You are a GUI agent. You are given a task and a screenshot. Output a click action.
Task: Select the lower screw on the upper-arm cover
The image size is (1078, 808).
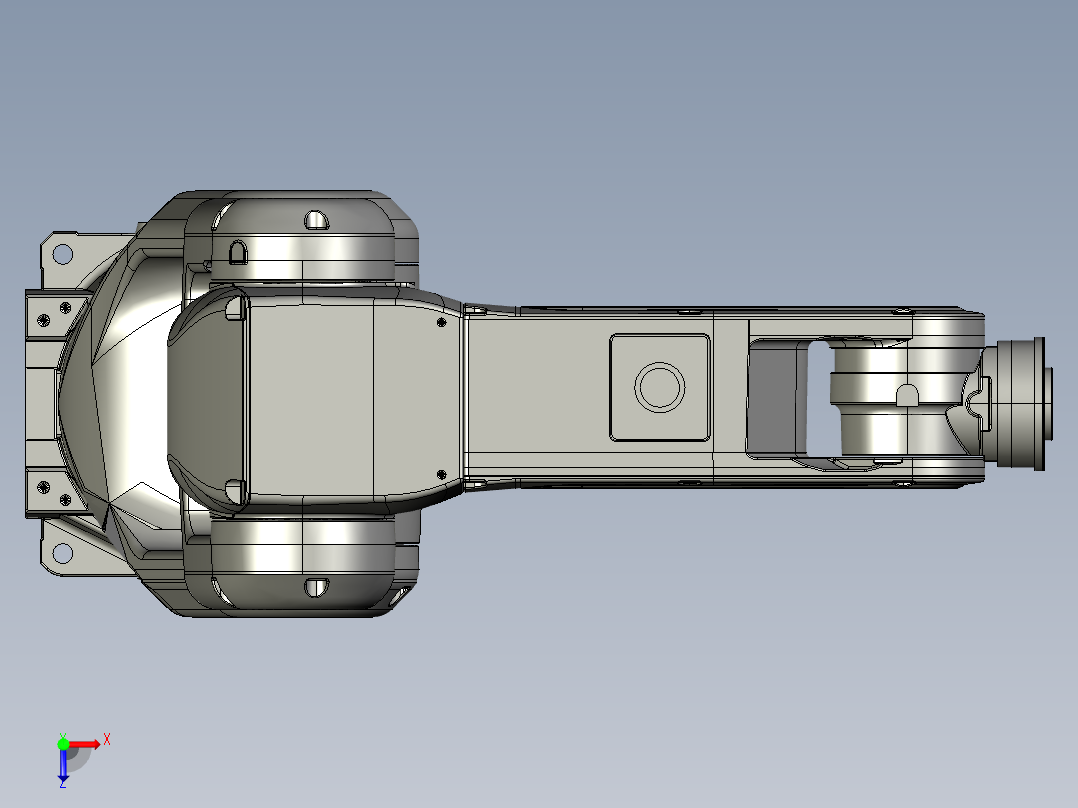click(441, 474)
